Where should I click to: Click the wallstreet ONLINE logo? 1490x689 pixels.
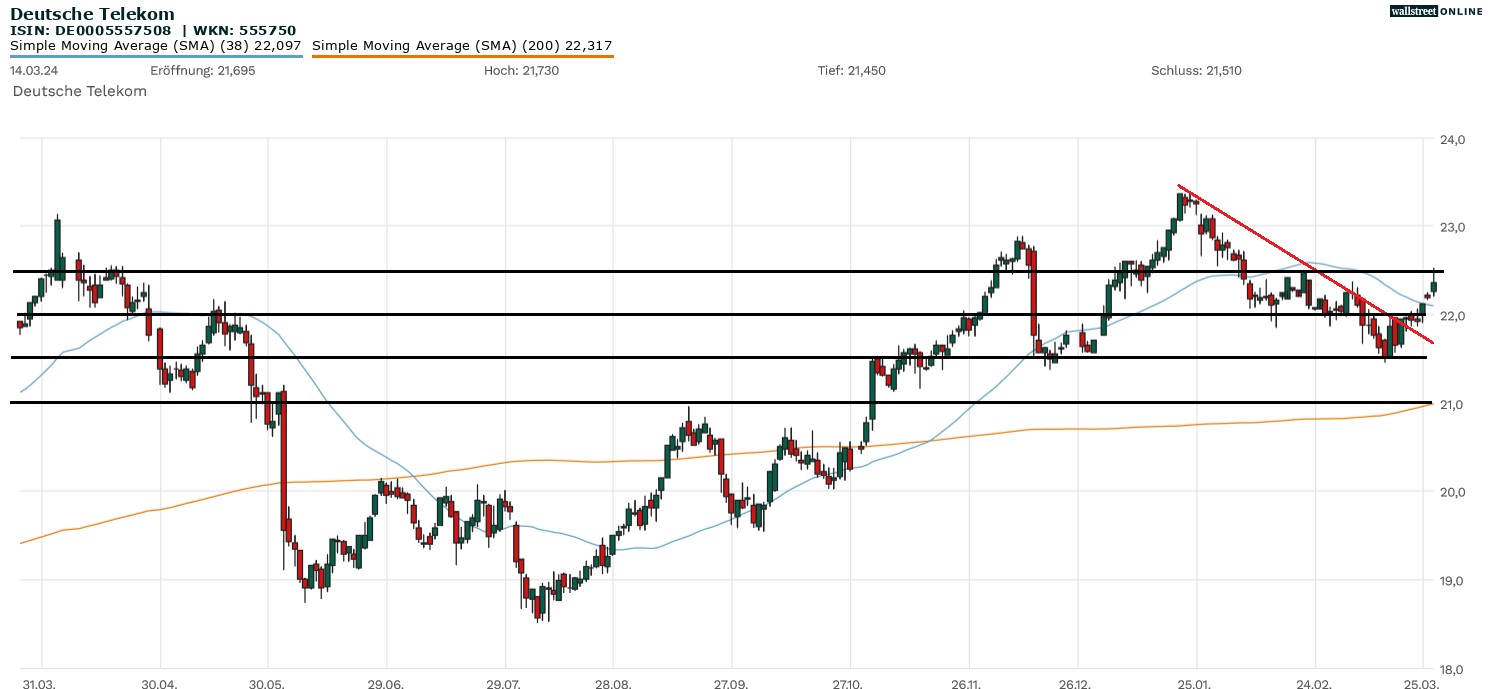click(x=1437, y=11)
